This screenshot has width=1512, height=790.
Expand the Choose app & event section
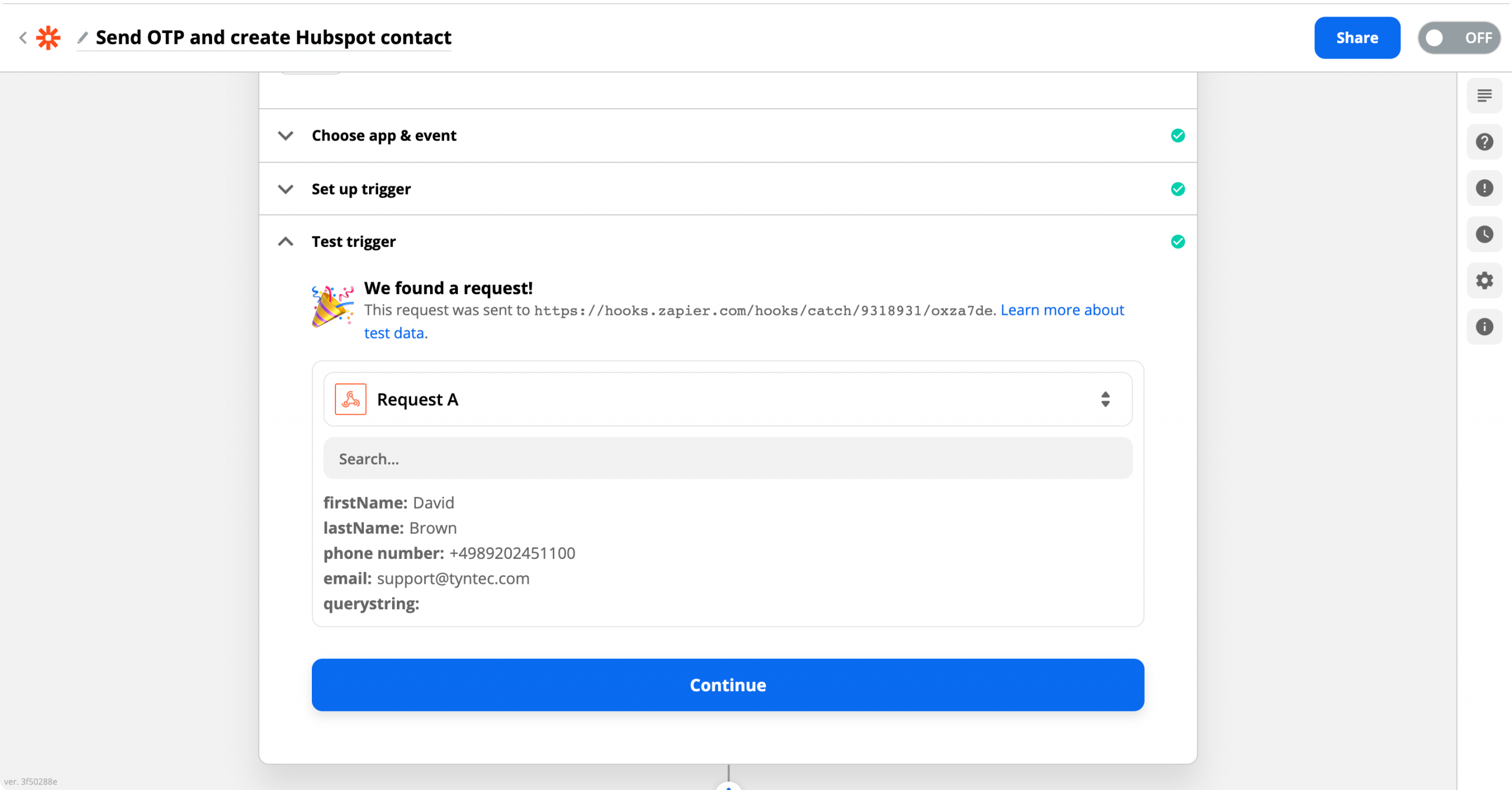(x=728, y=136)
